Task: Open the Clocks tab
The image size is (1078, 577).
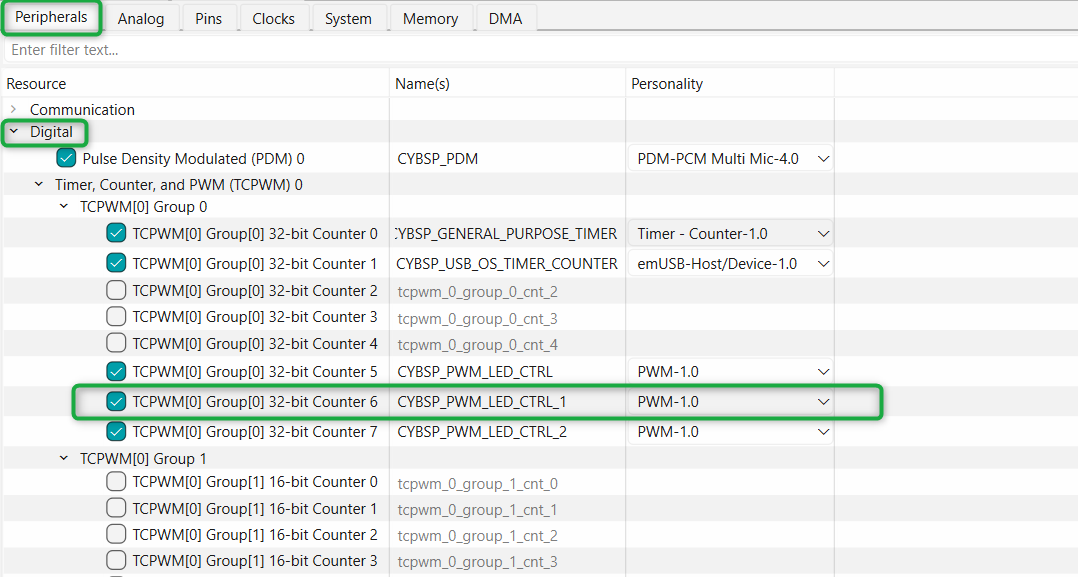Action: (x=273, y=18)
